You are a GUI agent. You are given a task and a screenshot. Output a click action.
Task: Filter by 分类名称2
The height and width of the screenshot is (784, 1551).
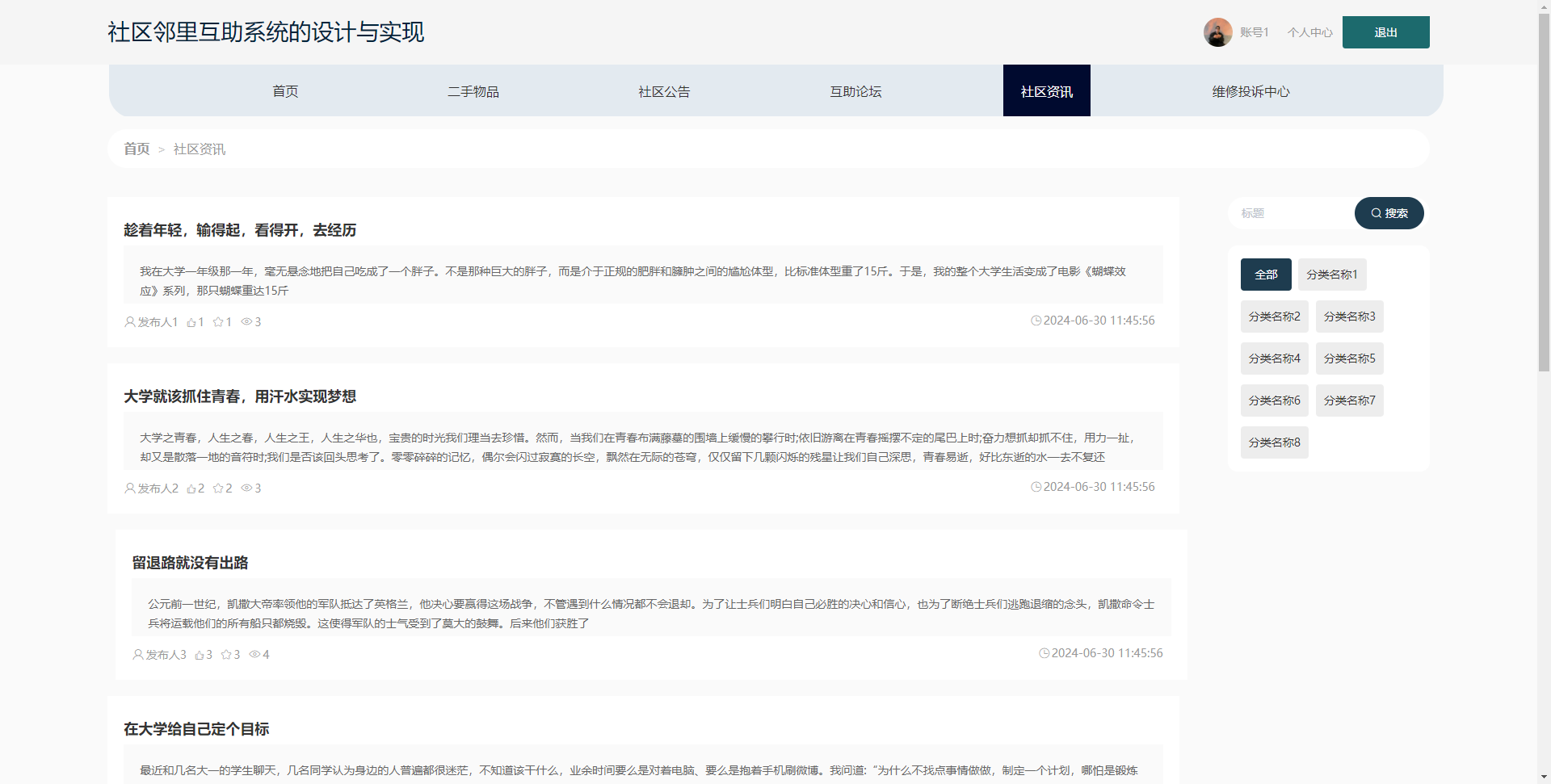click(x=1274, y=317)
